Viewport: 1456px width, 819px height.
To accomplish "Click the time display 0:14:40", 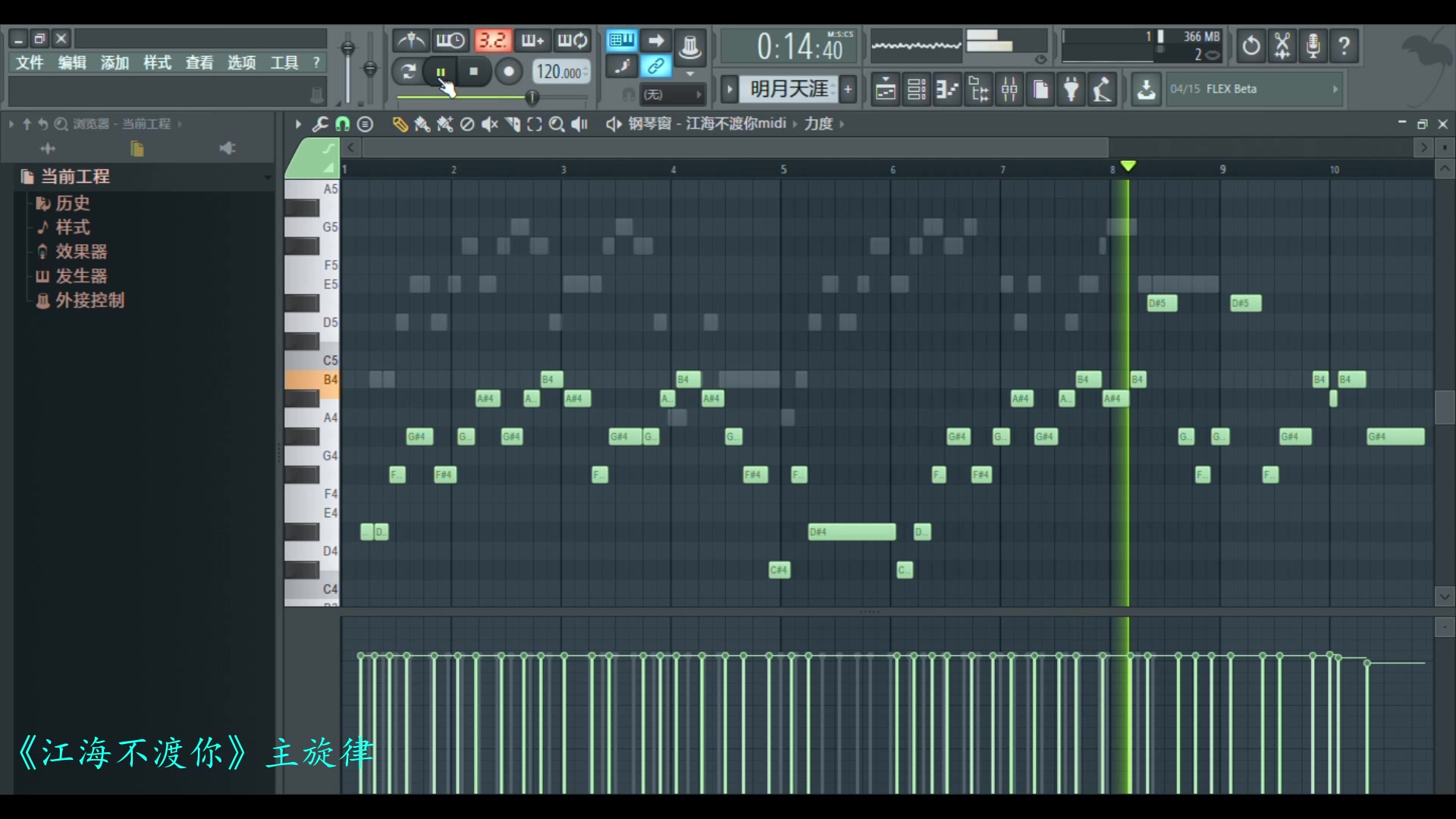I will [x=789, y=47].
